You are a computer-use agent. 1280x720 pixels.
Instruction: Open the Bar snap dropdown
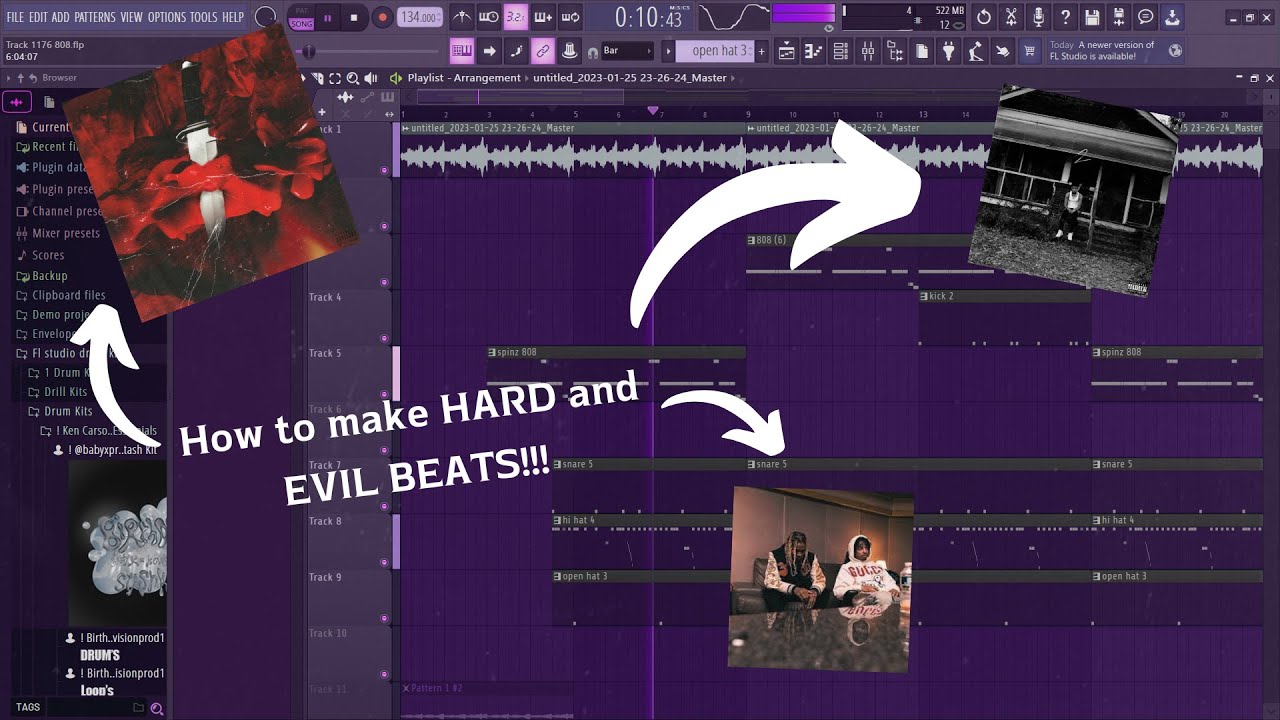(627, 51)
